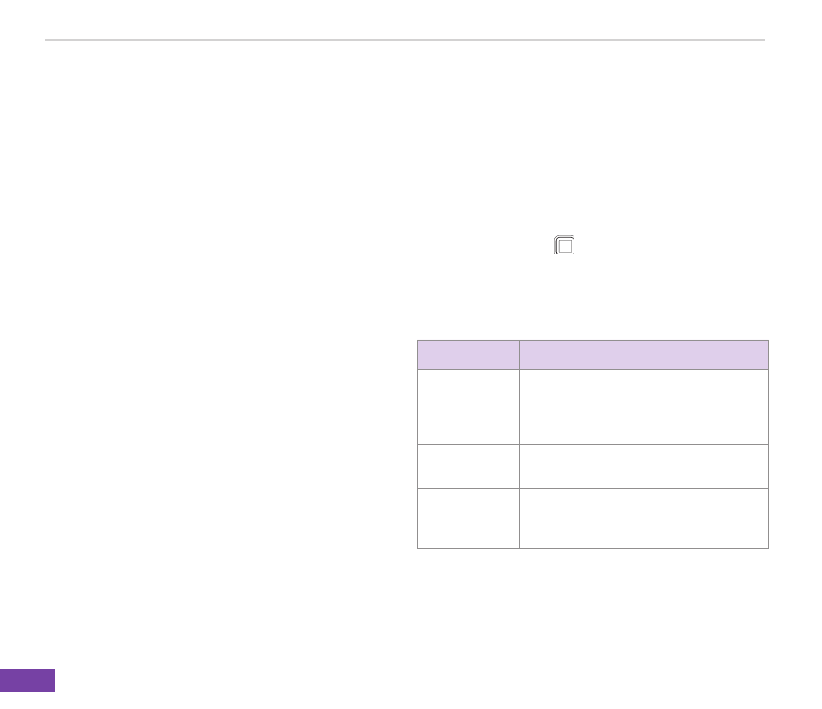Viewport: 822px width, 709px height.
Task: Click the last row's wide right cell
Action: click(x=643, y=518)
